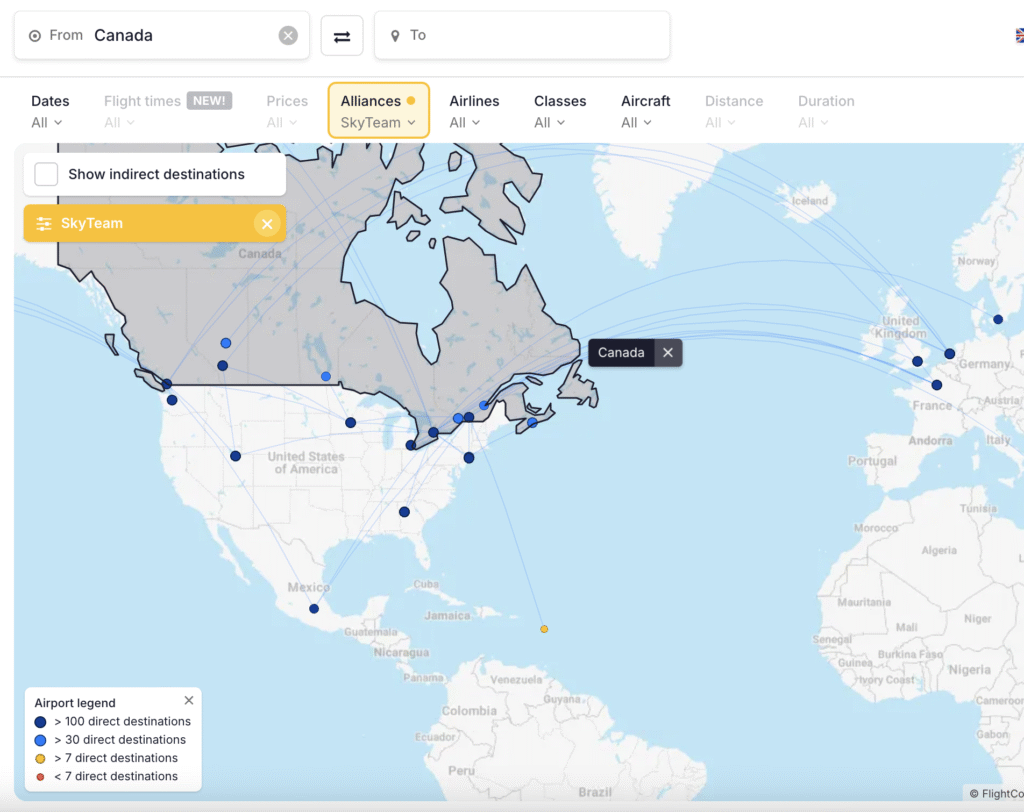Open the Aircraft filter

click(645, 111)
